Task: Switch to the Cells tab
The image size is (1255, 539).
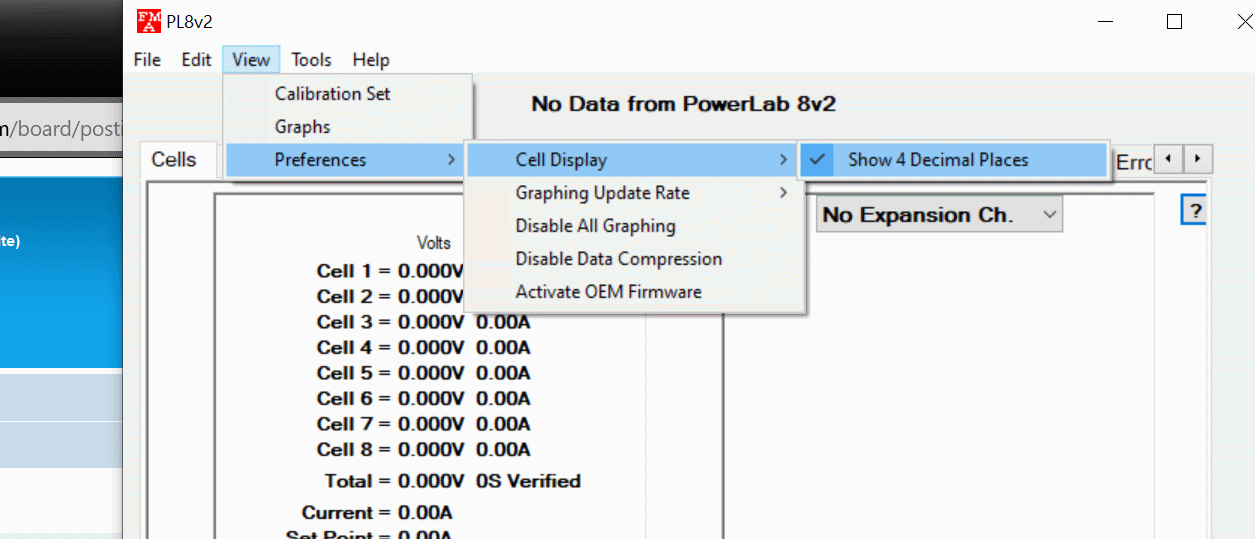Action: tap(173, 160)
